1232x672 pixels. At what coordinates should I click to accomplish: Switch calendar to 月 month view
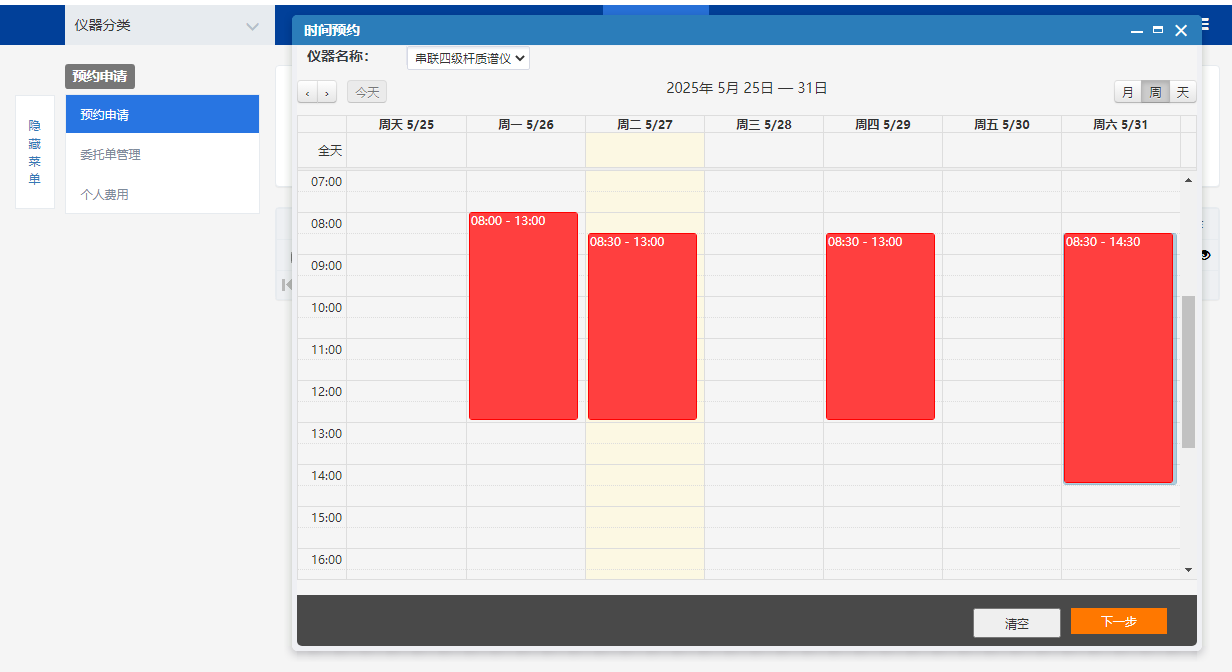pos(1128,92)
